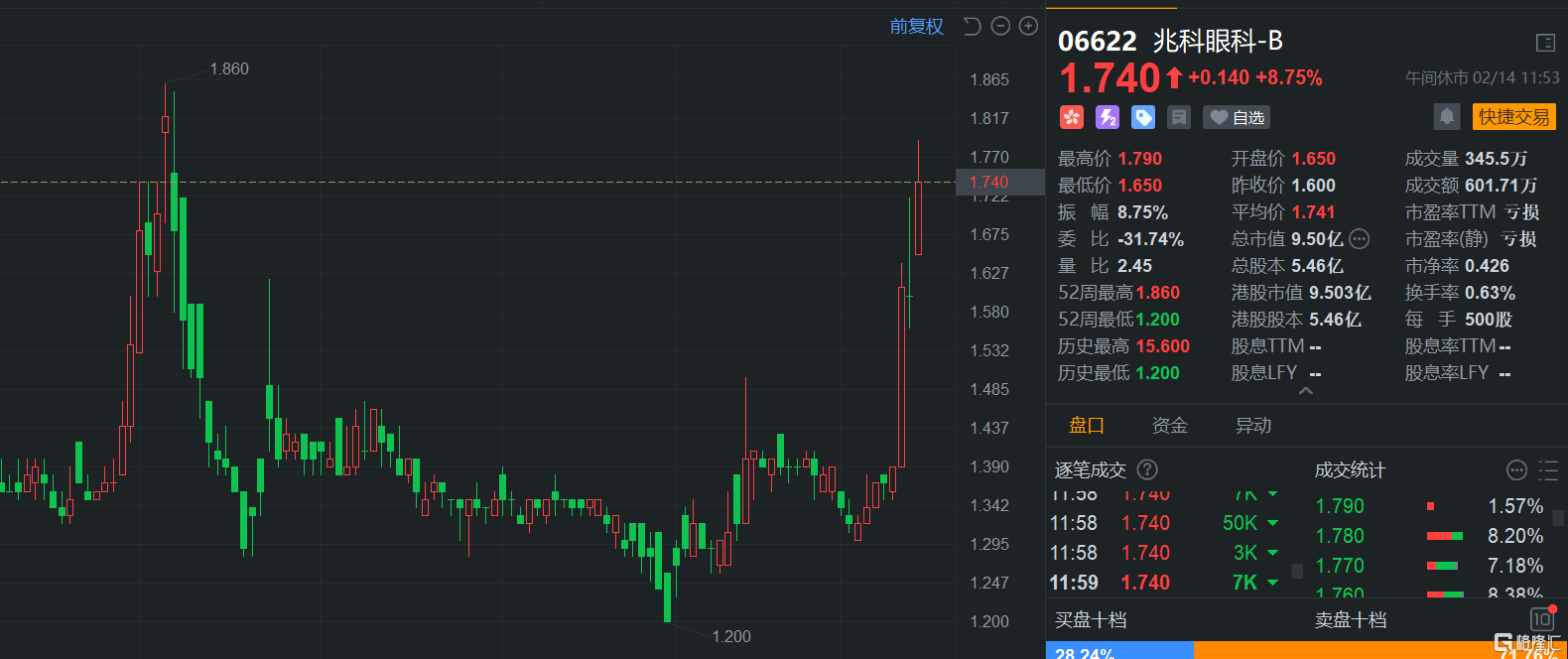
Task: Reset the chart view with the undo arrow
Action: click(973, 26)
